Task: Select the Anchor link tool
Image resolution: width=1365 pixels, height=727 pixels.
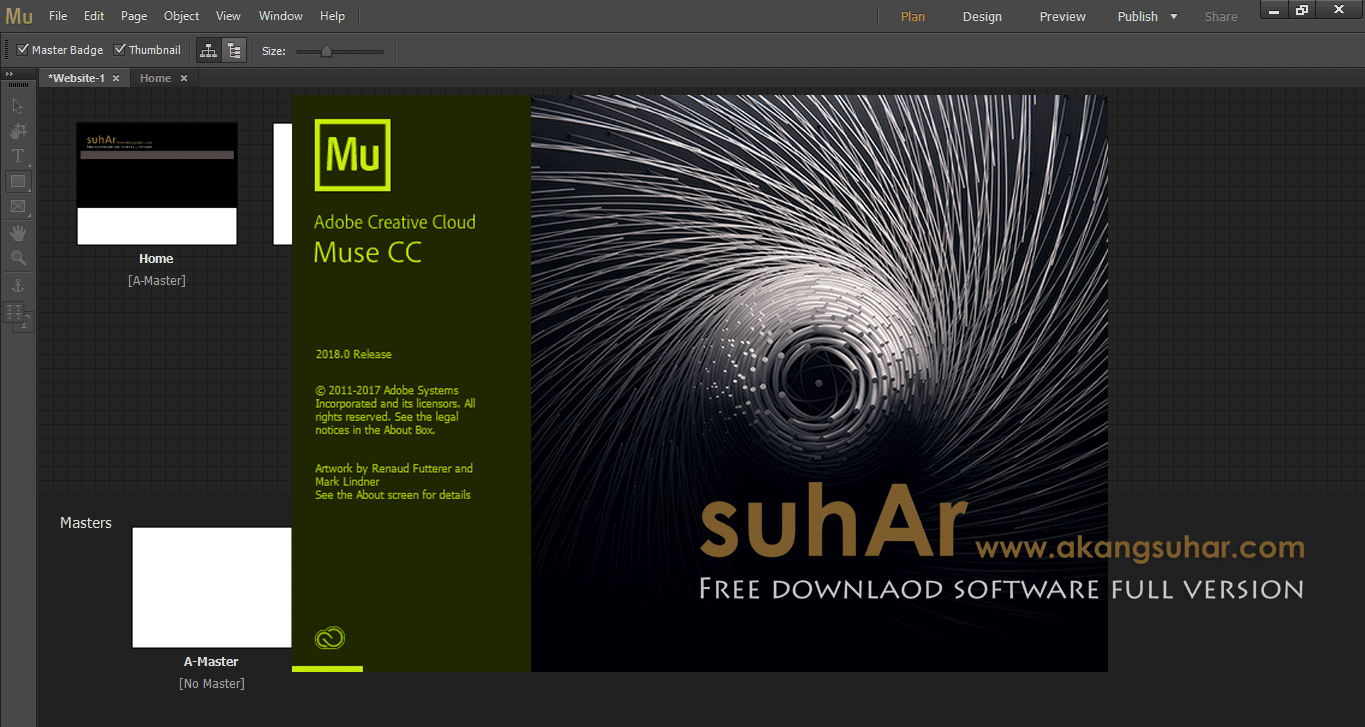Action: tap(18, 286)
